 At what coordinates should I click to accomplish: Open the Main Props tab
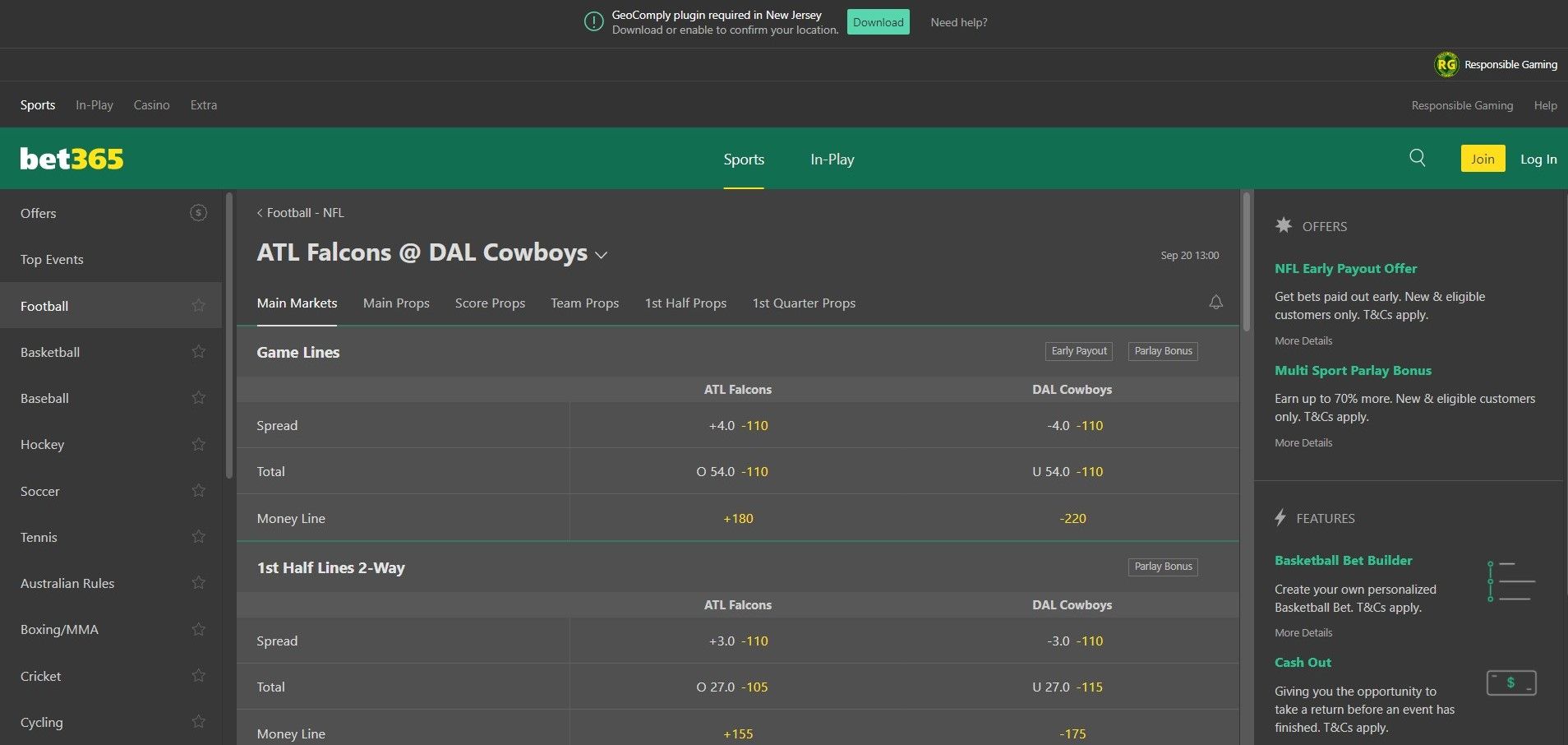[396, 303]
